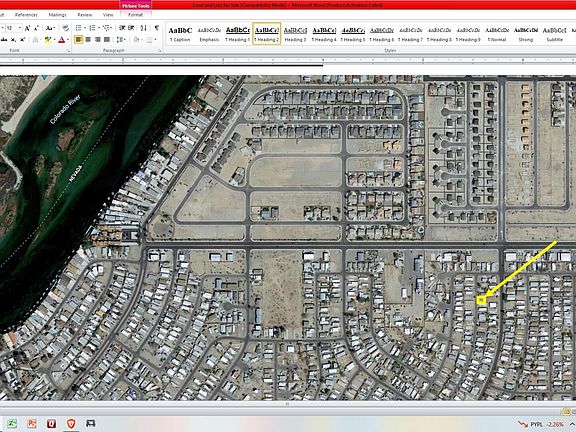Open the Font dialog launcher
576x432 pixels.
[68, 51]
